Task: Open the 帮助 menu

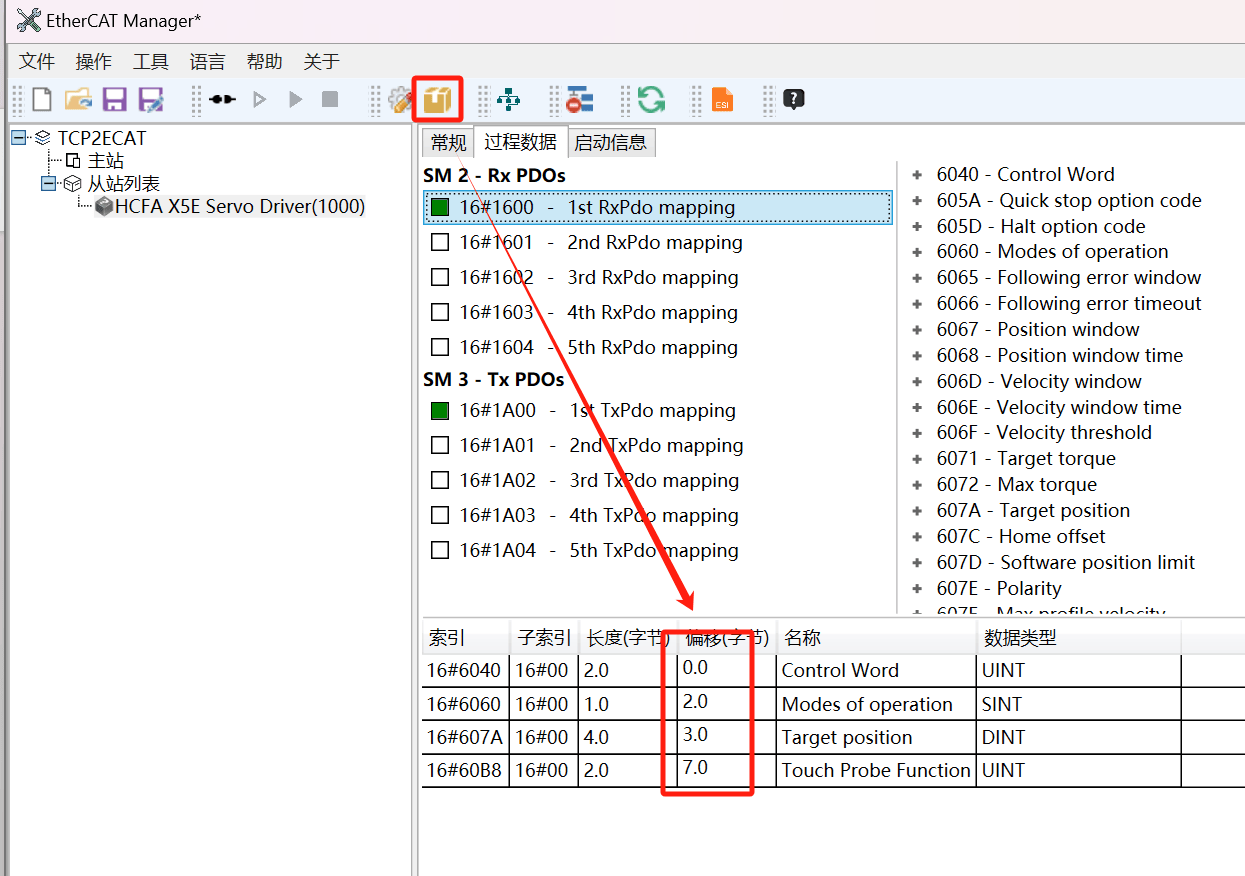Action: tap(265, 62)
